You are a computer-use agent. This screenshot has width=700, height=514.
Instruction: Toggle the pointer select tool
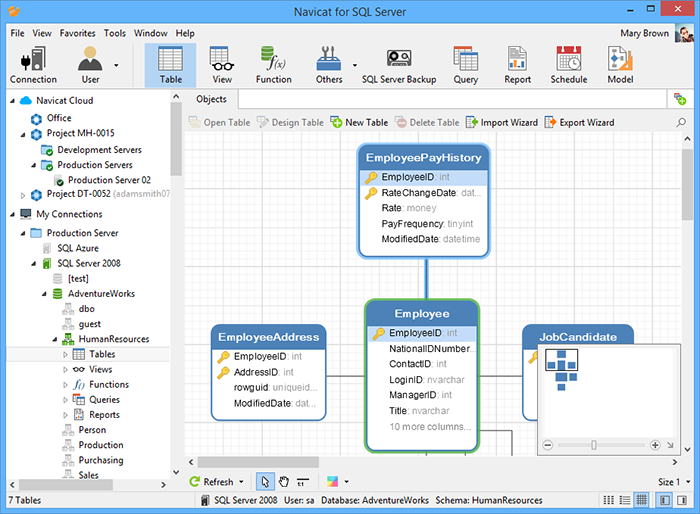coord(265,482)
